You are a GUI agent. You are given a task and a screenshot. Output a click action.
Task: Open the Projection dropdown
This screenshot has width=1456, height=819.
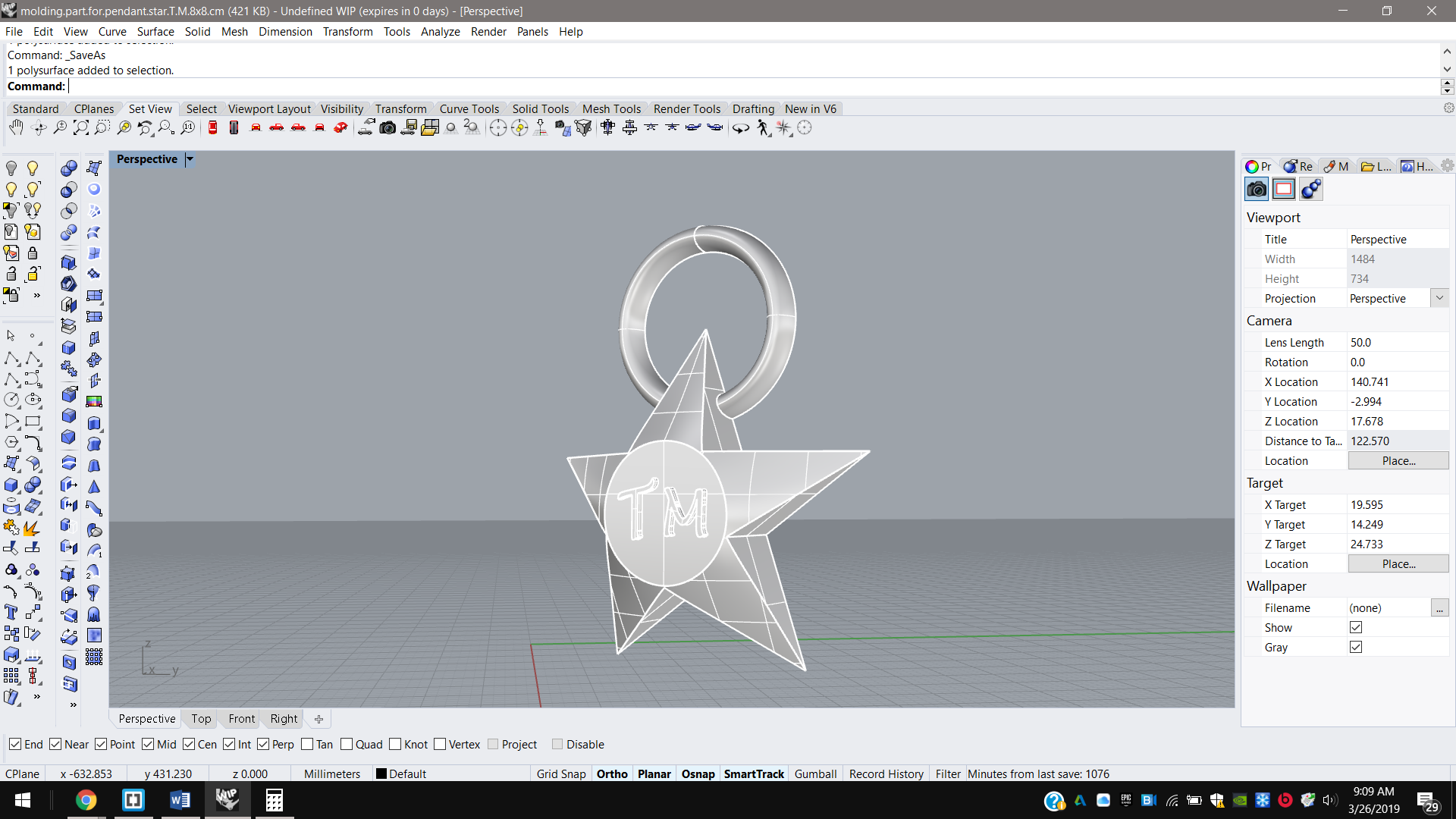coord(1439,298)
